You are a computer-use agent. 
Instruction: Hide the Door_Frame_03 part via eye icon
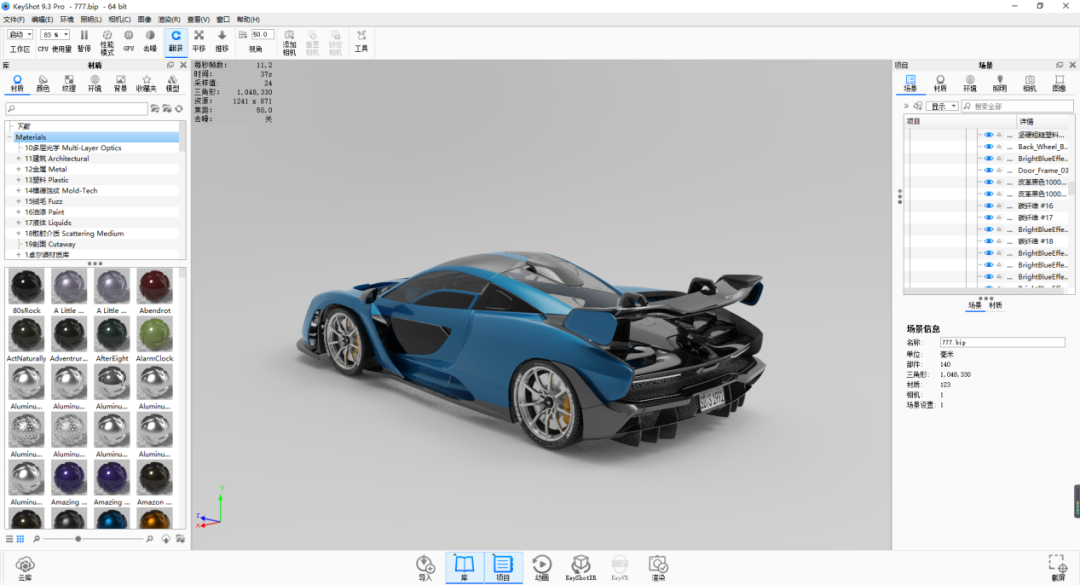coord(988,170)
